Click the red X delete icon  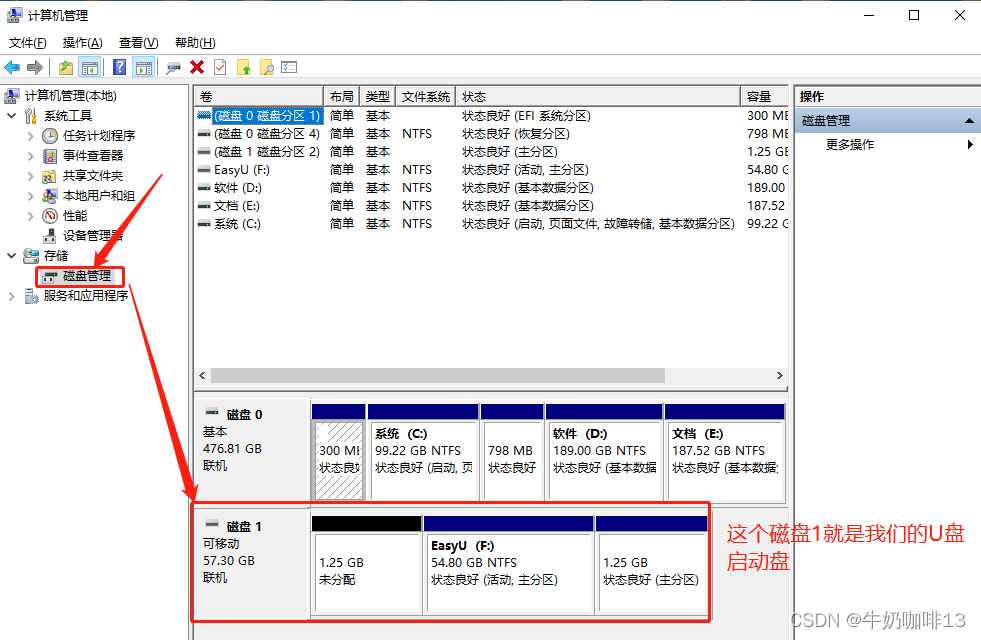[x=197, y=67]
